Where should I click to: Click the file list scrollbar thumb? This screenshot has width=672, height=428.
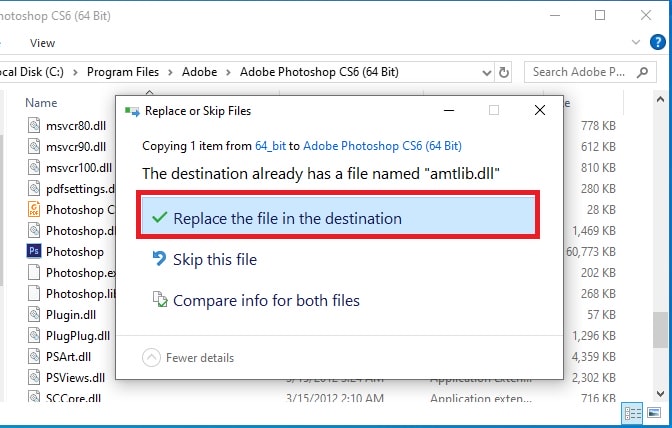(660, 330)
